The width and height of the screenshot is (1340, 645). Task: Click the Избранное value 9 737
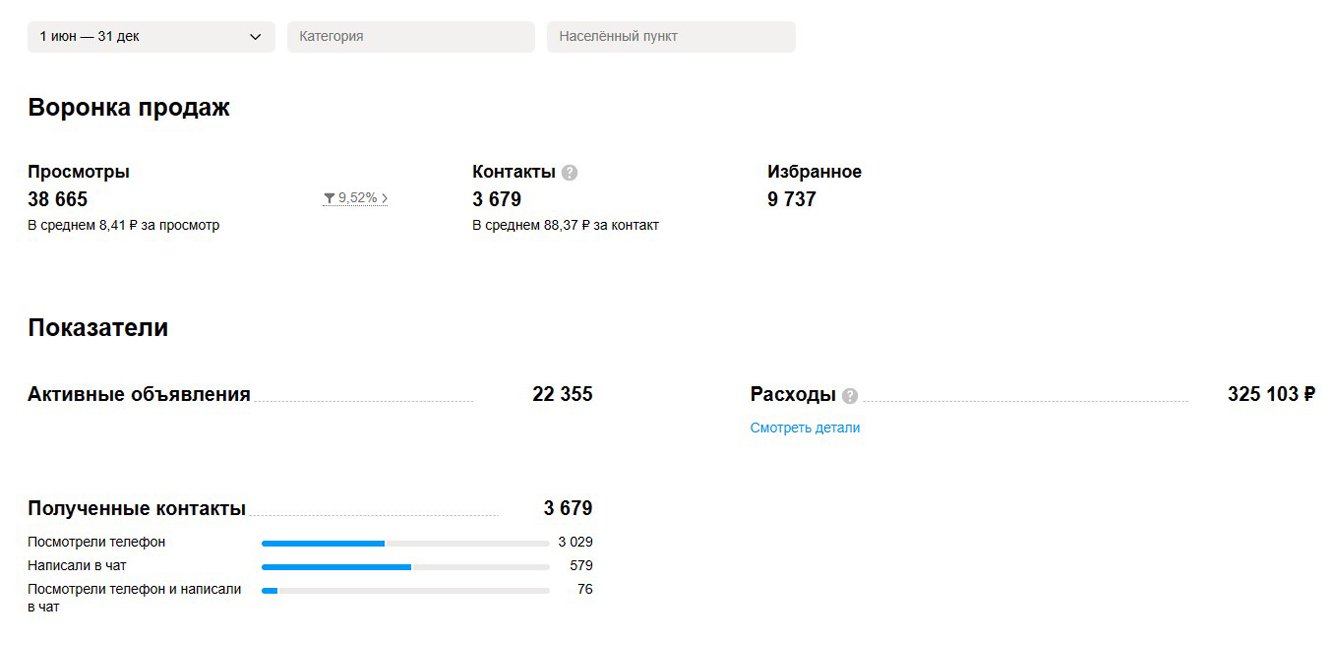[x=792, y=199]
